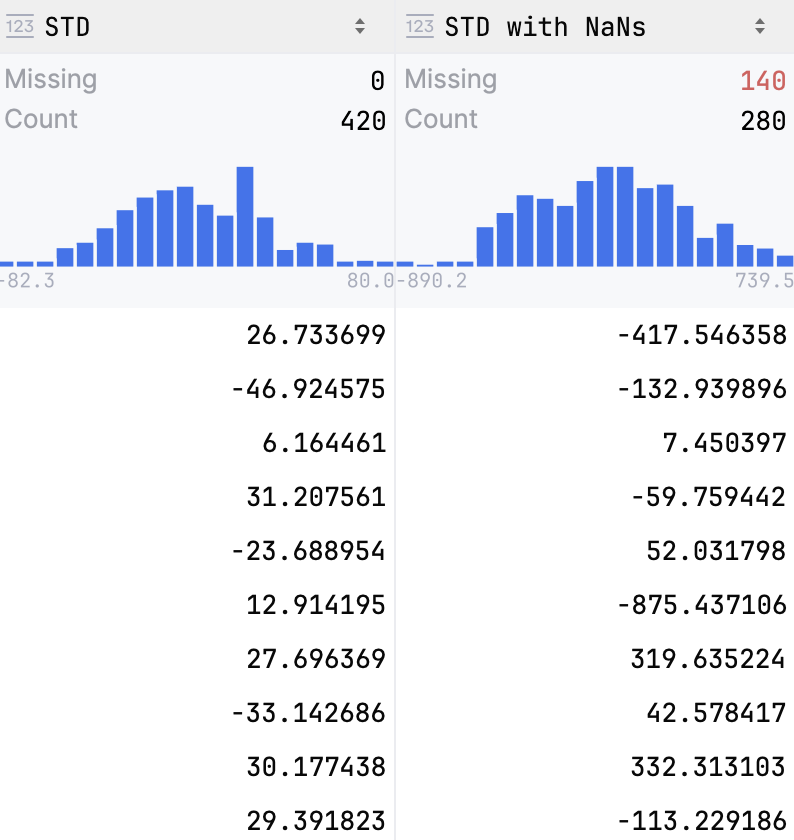Click the histogram maximum label 80.0
The height and width of the screenshot is (840, 794).
[x=370, y=280]
